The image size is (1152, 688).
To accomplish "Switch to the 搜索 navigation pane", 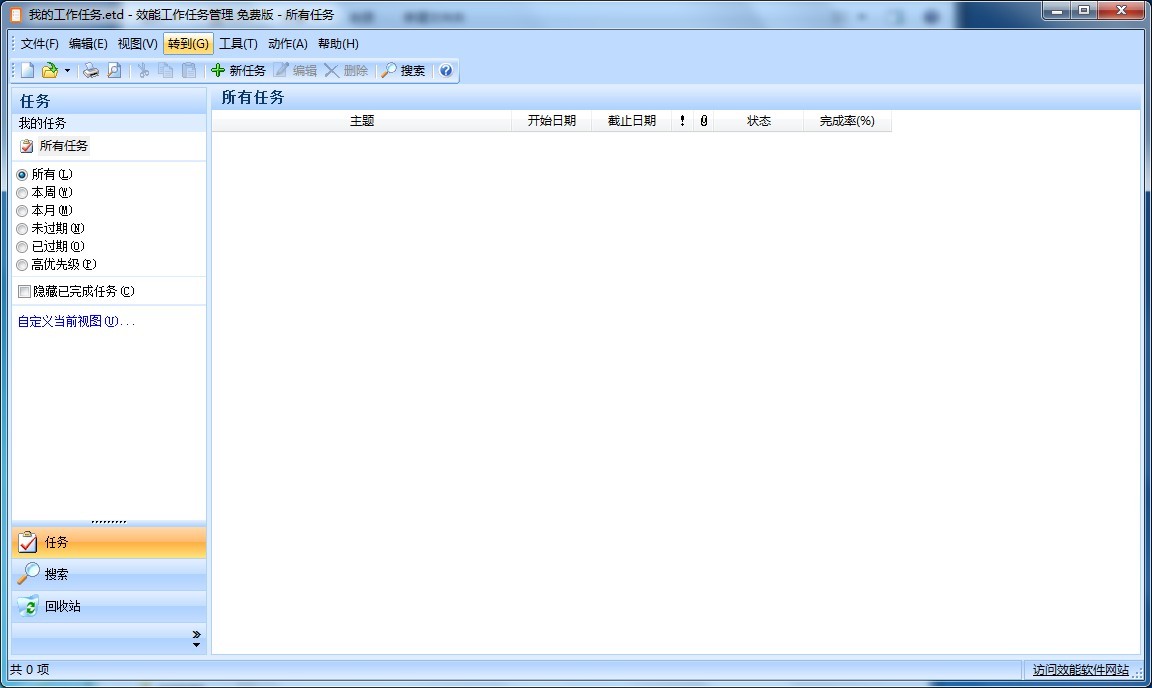I will [x=56, y=574].
